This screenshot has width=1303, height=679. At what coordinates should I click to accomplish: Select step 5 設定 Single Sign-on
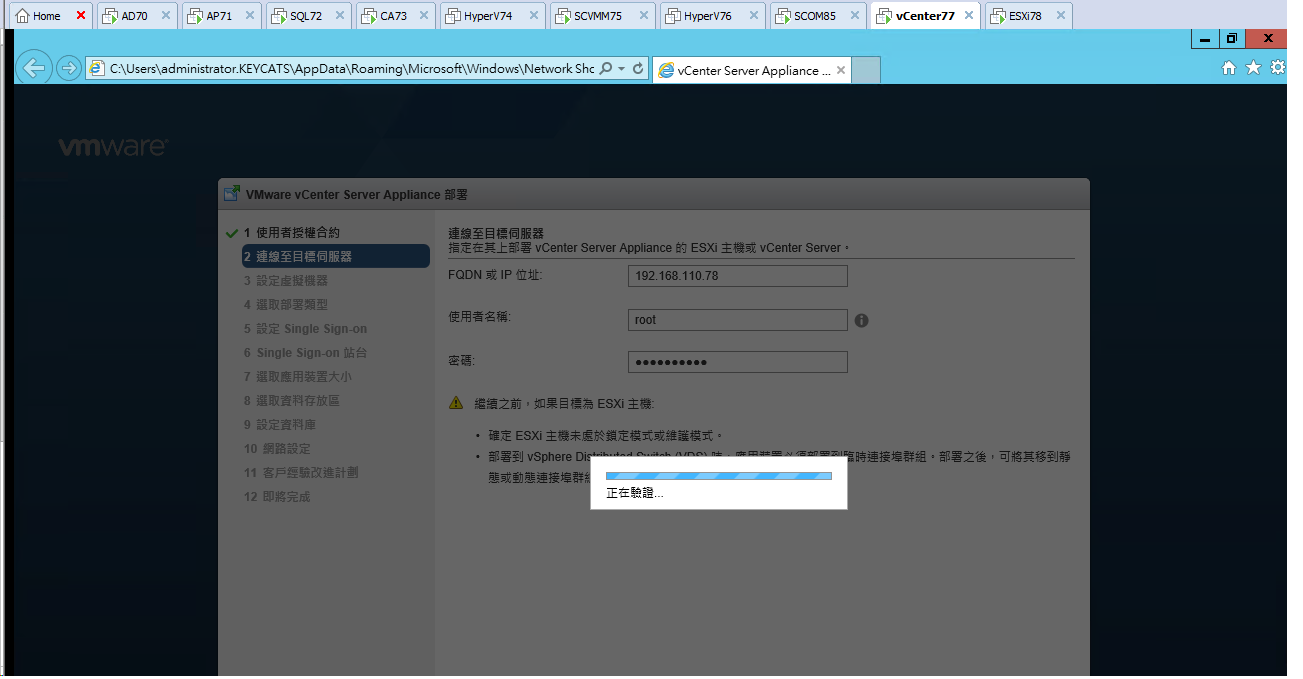point(306,328)
